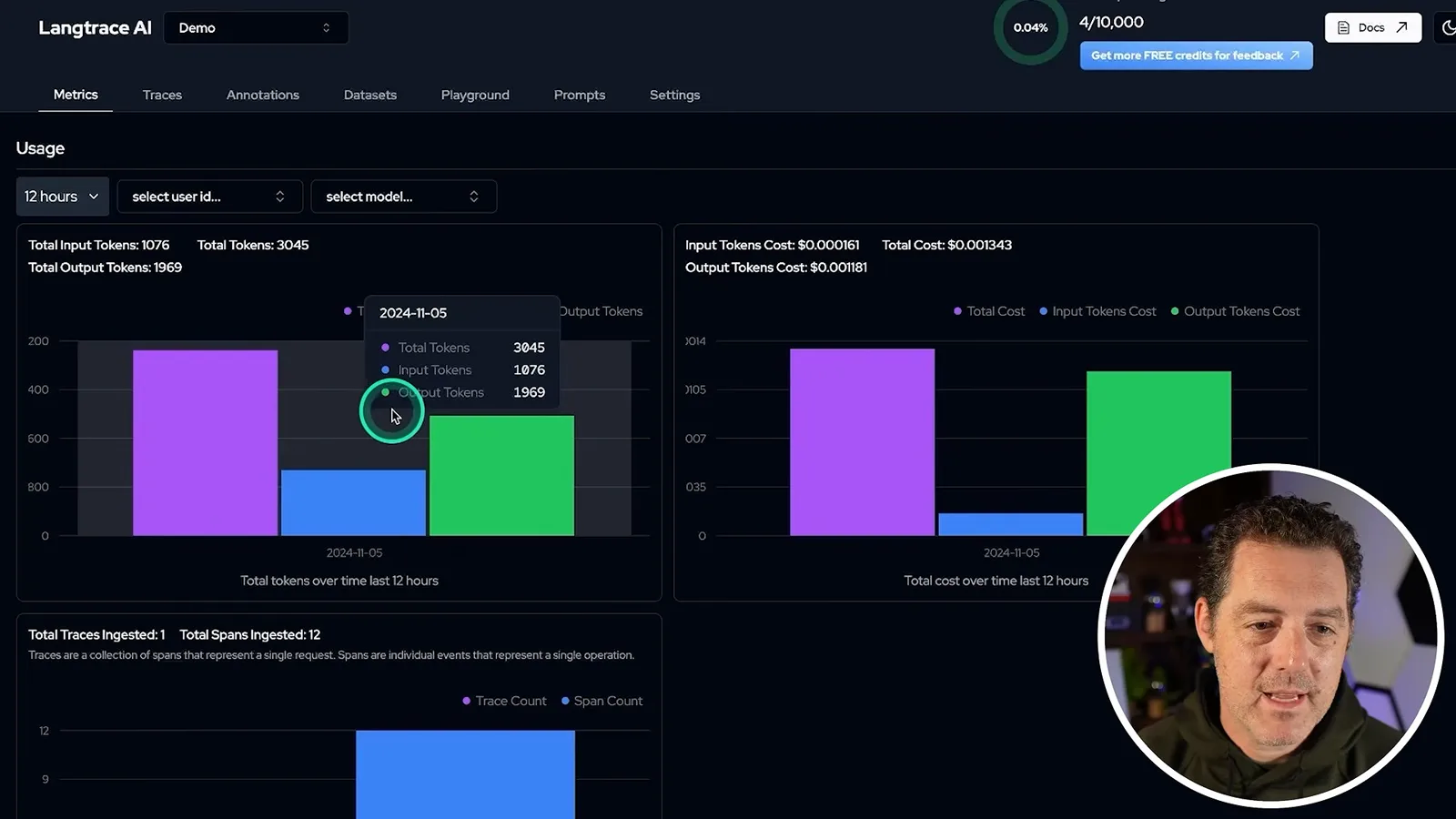Toggle Input Tokens Cost legend item
The image size is (1456, 819).
(x=1097, y=311)
